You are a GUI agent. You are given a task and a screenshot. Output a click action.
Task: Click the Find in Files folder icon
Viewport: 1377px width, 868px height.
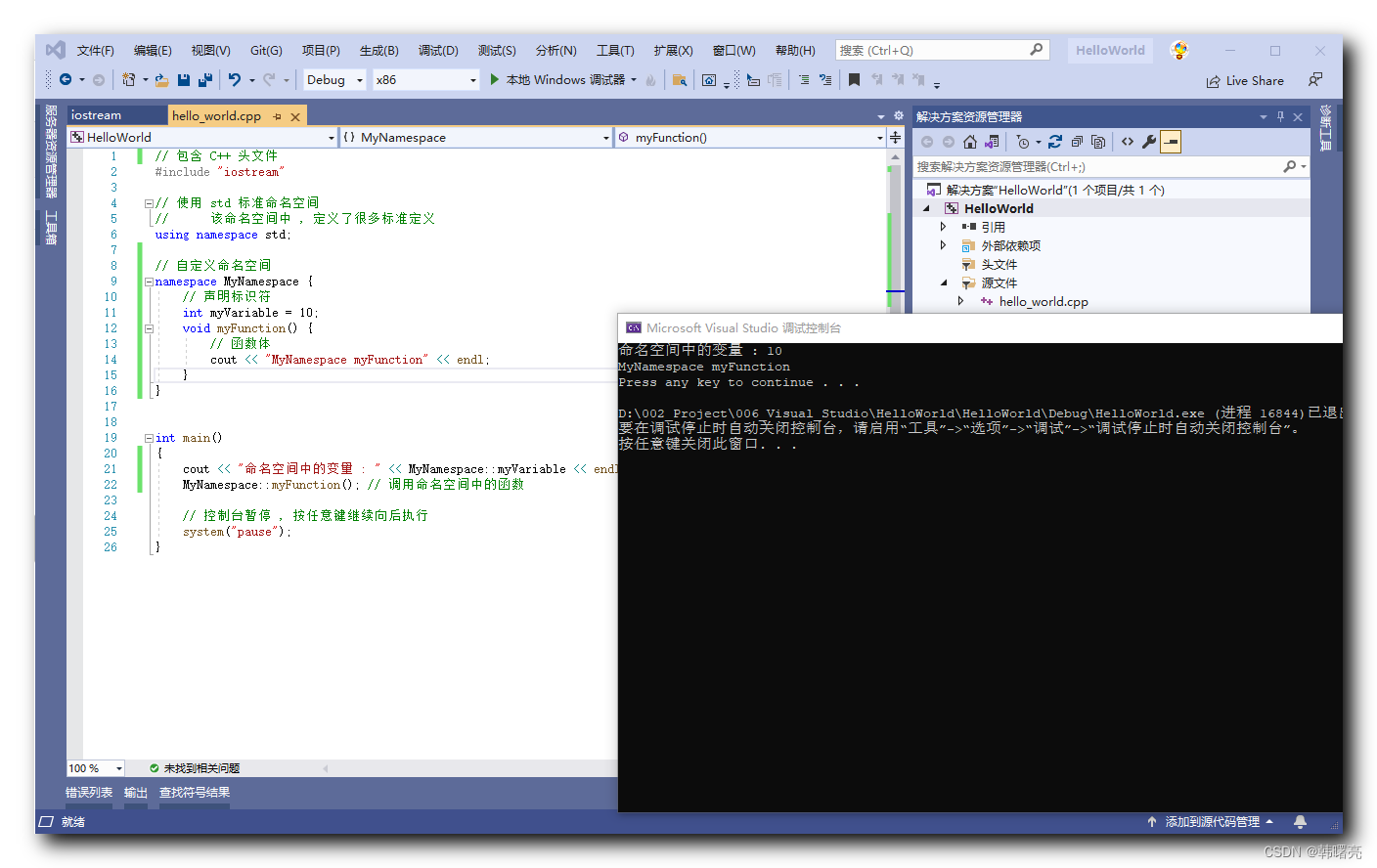(679, 80)
